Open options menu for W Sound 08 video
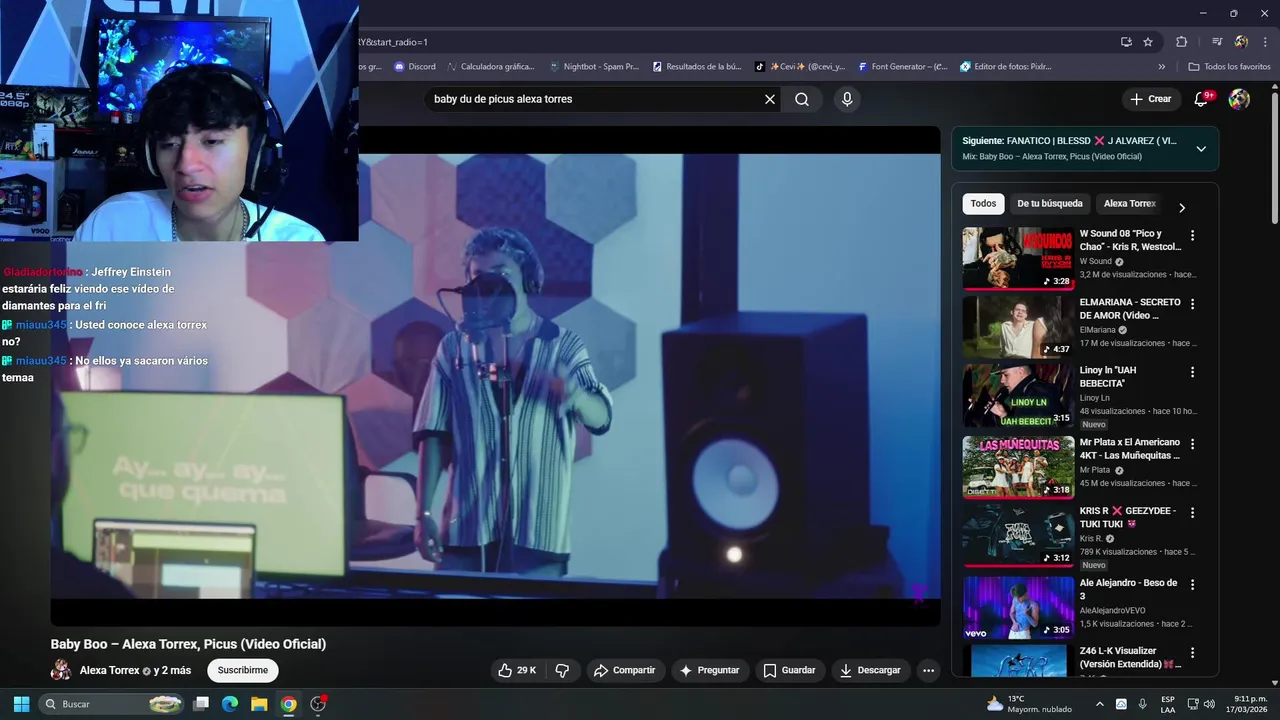Screen dimensions: 1280x720 tap(1192, 236)
